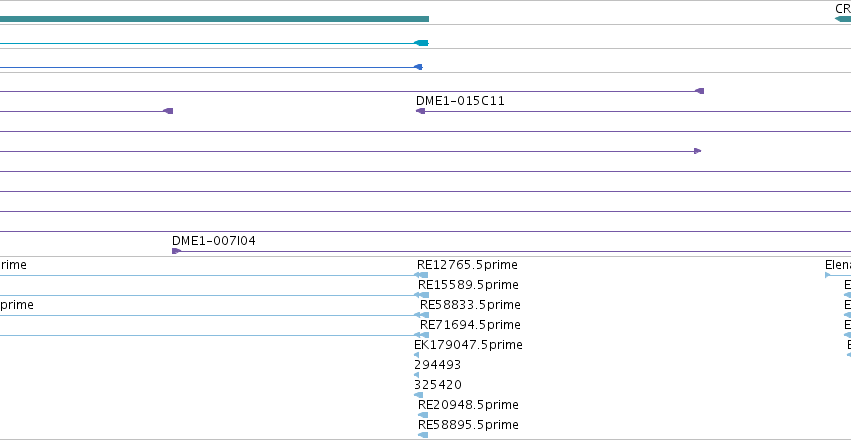Select the DME1-007I04 label text
851x440 pixels.
tap(214, 241)
